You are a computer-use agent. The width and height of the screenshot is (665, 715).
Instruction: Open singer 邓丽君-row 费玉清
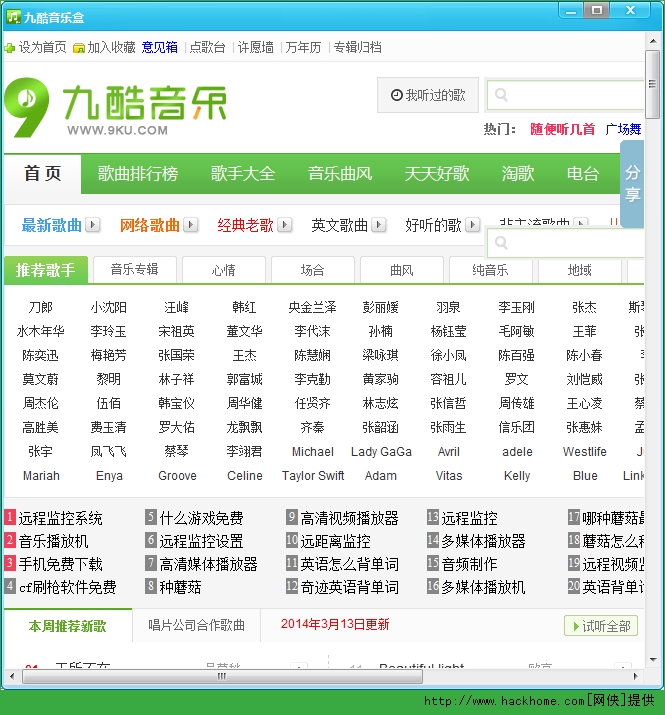click(109, 427)
